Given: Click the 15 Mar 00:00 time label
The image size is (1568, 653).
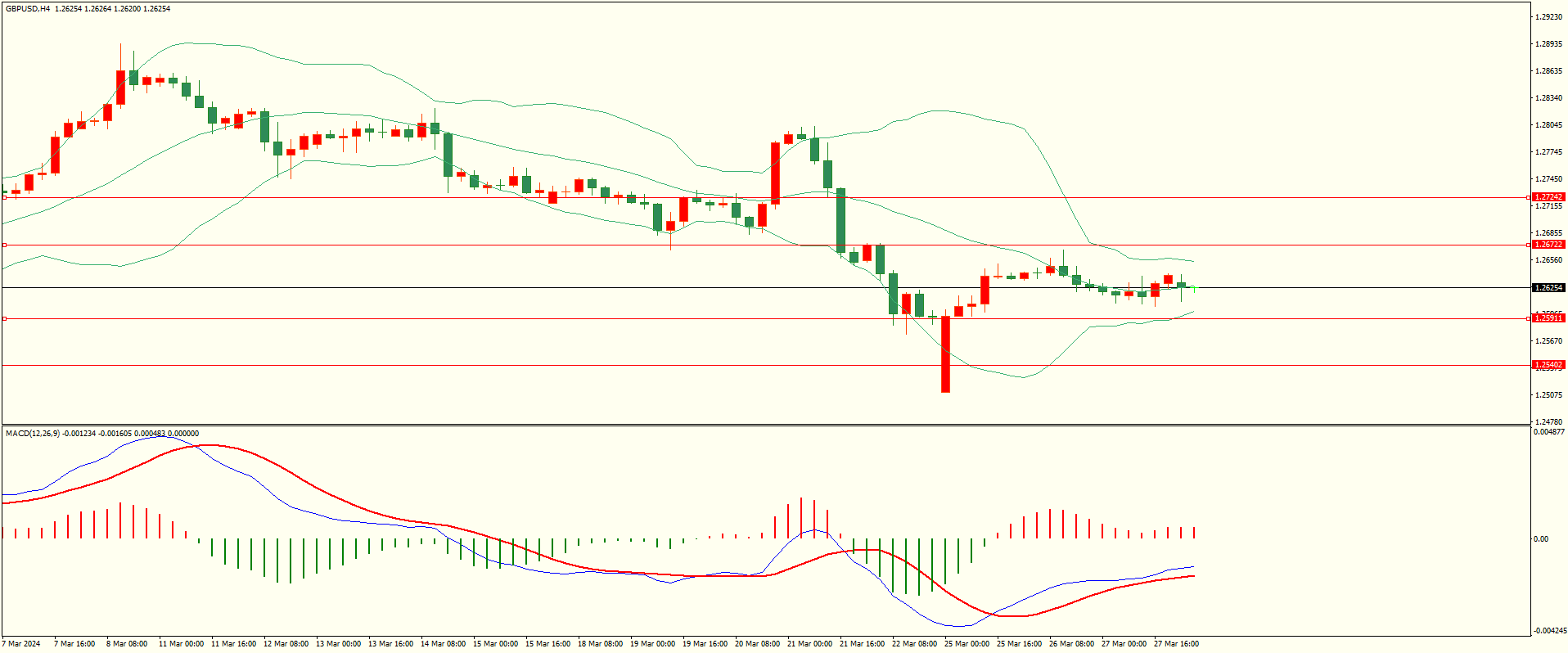Looking at the screenshot, I should [495, 644].
